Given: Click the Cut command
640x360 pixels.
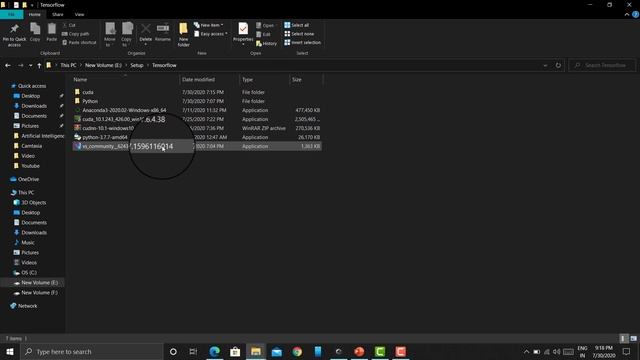Looking at the screenshot, I should coord(69,25).
